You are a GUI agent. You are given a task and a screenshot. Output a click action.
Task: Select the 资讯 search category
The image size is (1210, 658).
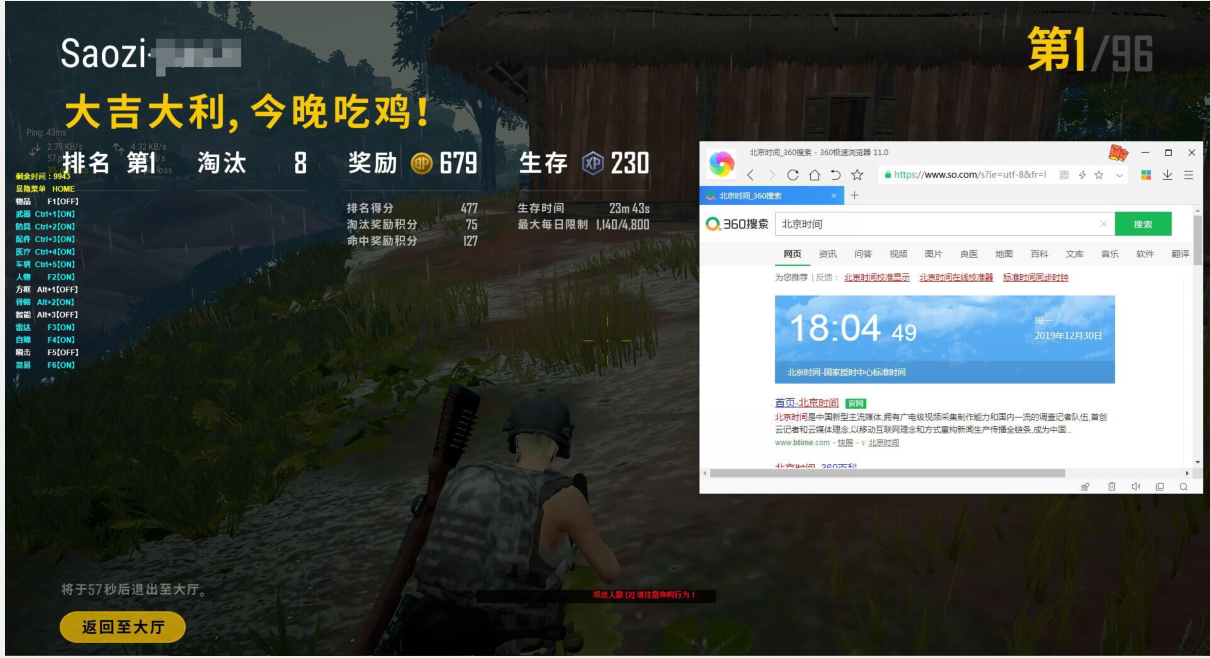[828, 254]
